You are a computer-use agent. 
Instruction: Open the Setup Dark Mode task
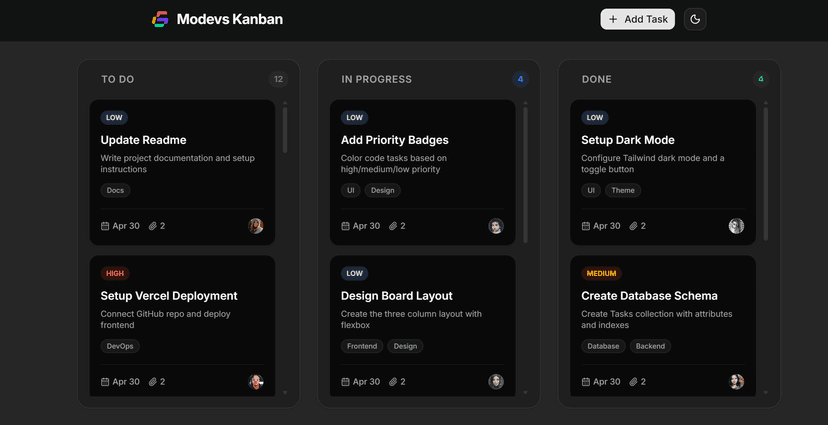[628, 140]
